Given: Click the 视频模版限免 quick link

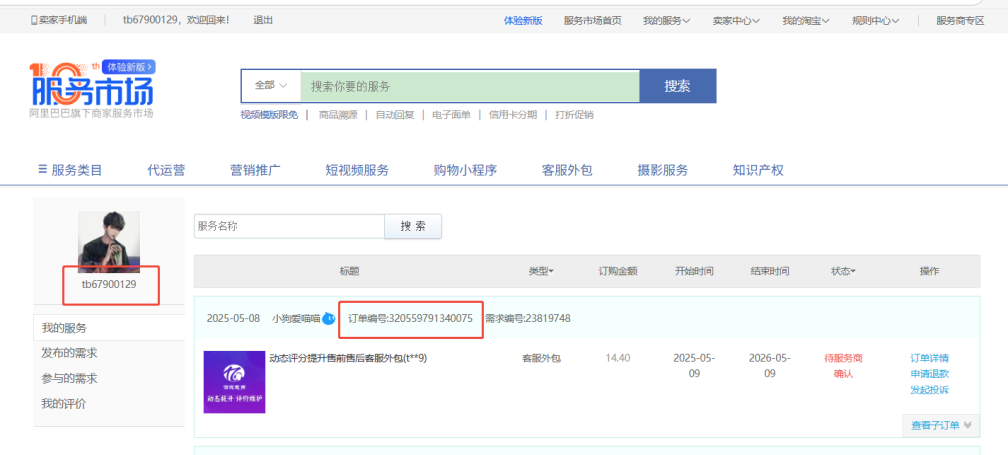Looking at the screenshot, I should coord(269,115).
